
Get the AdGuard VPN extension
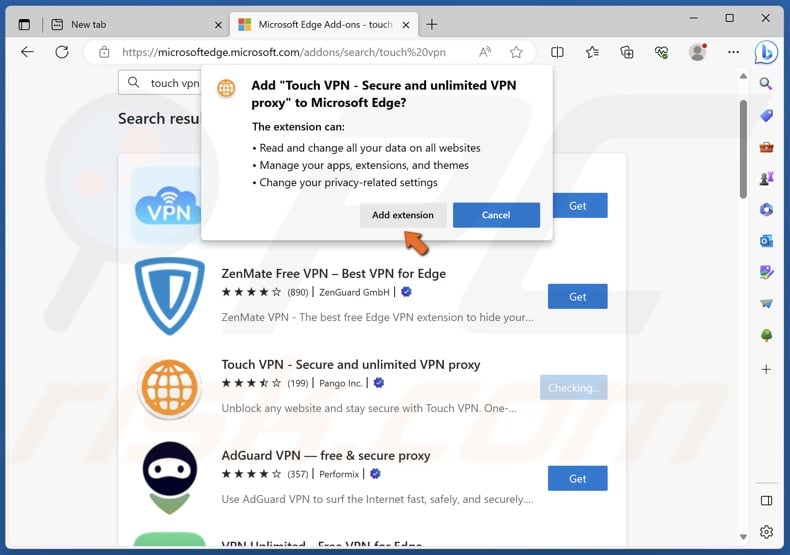tap(577, 478)
